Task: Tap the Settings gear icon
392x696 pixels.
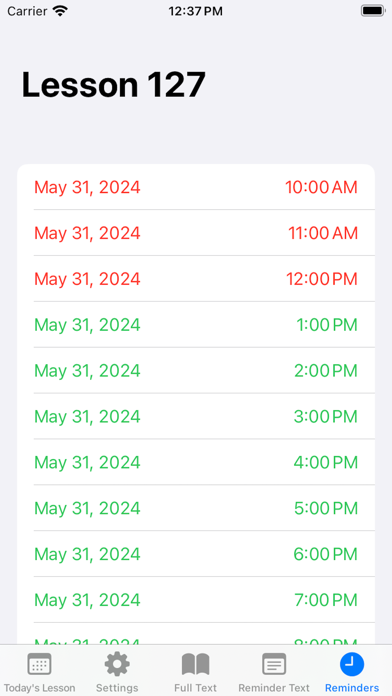Action: coord(117,664)
